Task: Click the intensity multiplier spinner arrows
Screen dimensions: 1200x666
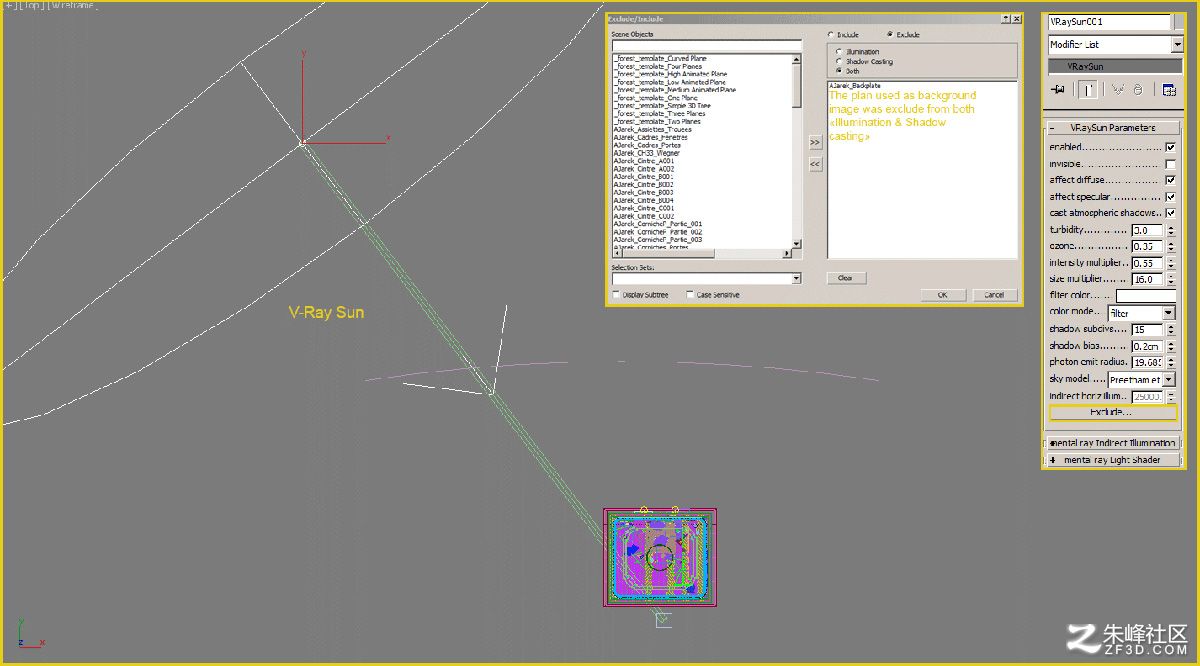Action: (x=1170, y=263)
